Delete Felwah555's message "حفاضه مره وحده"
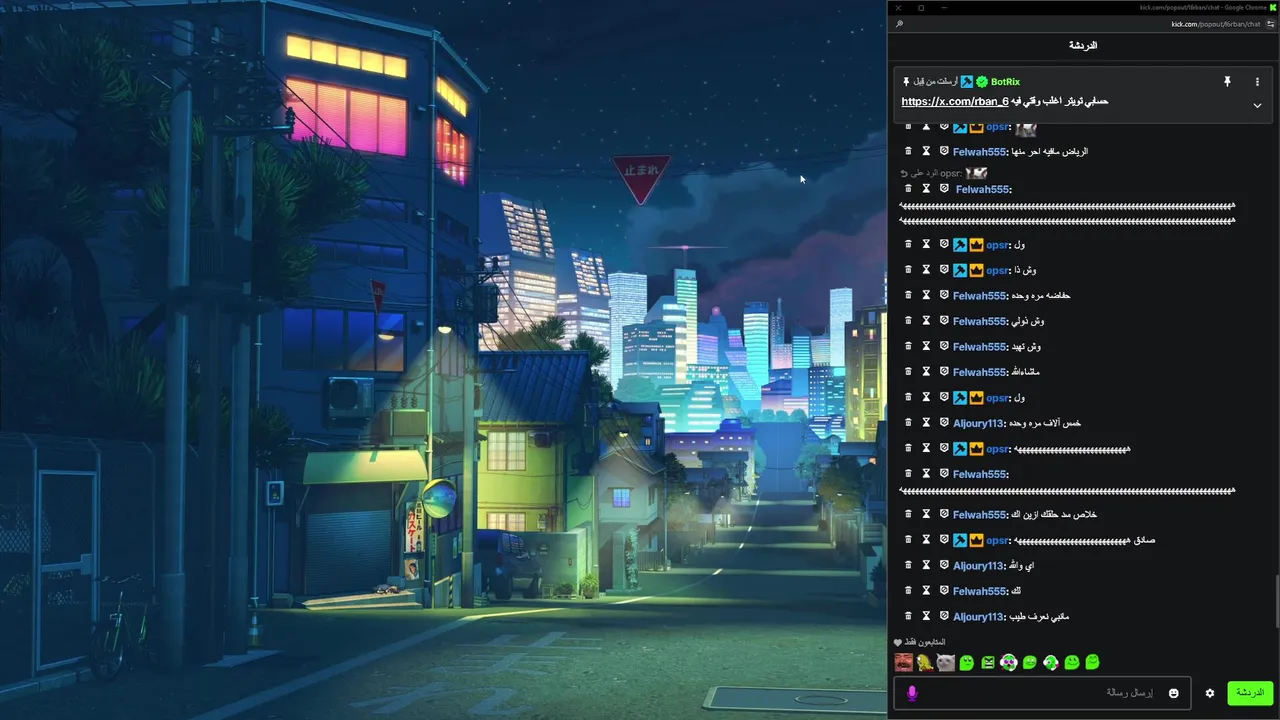 [908, 296]
